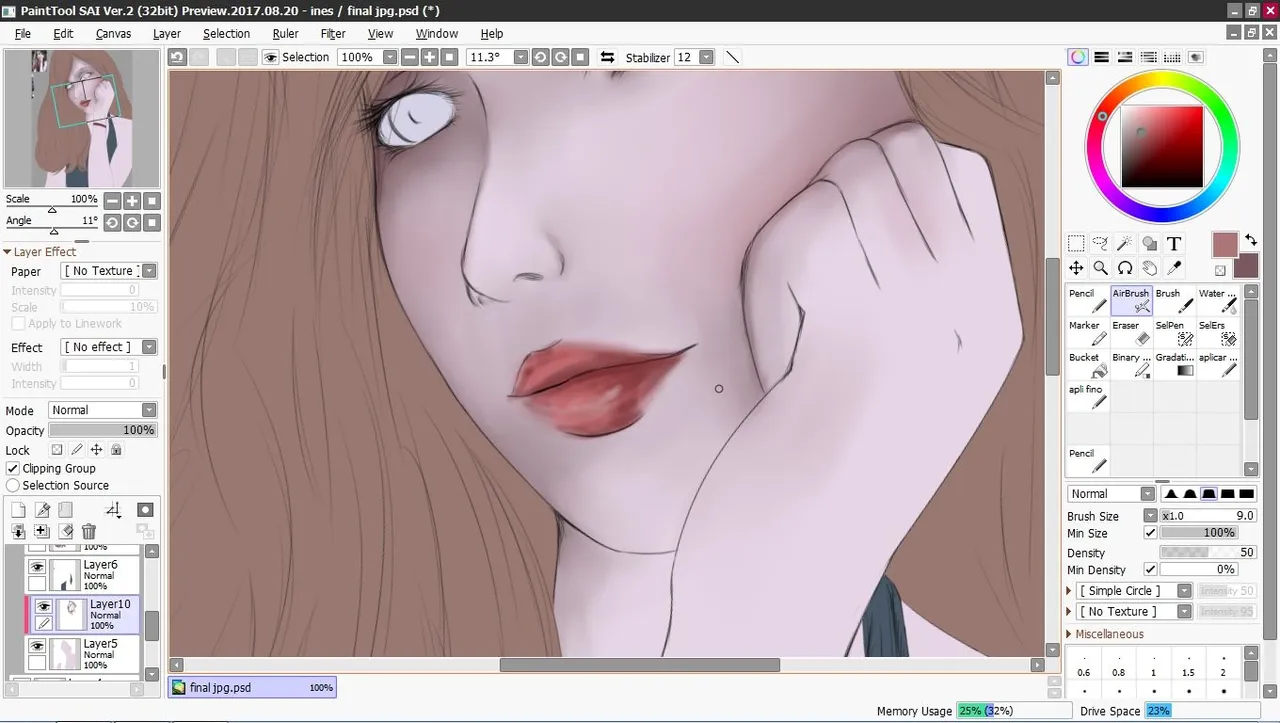Select the Text tool icon
This screenshot has height=723, width=1280.
[1174, 243]
